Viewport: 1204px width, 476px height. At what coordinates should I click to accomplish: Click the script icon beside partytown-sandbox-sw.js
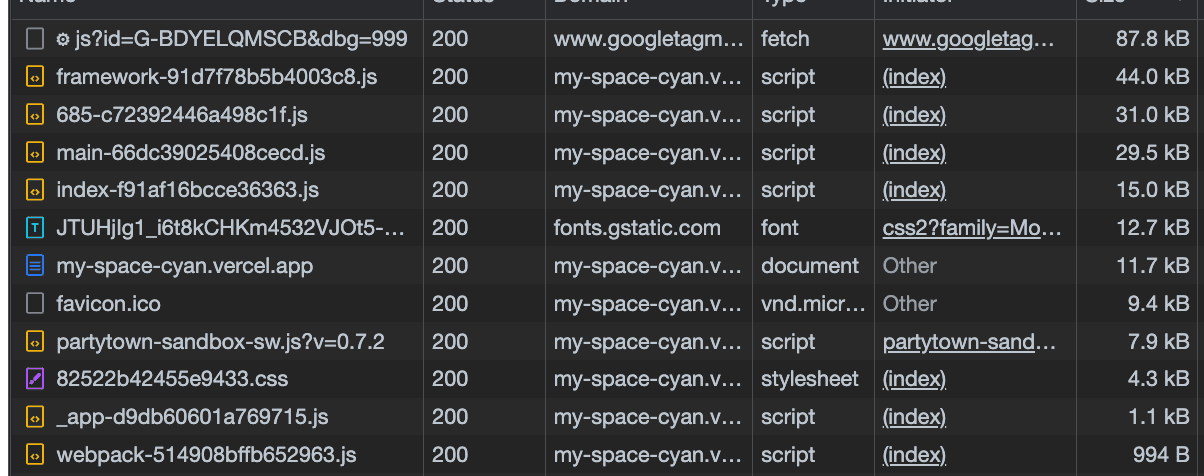(x=35, y=342)
